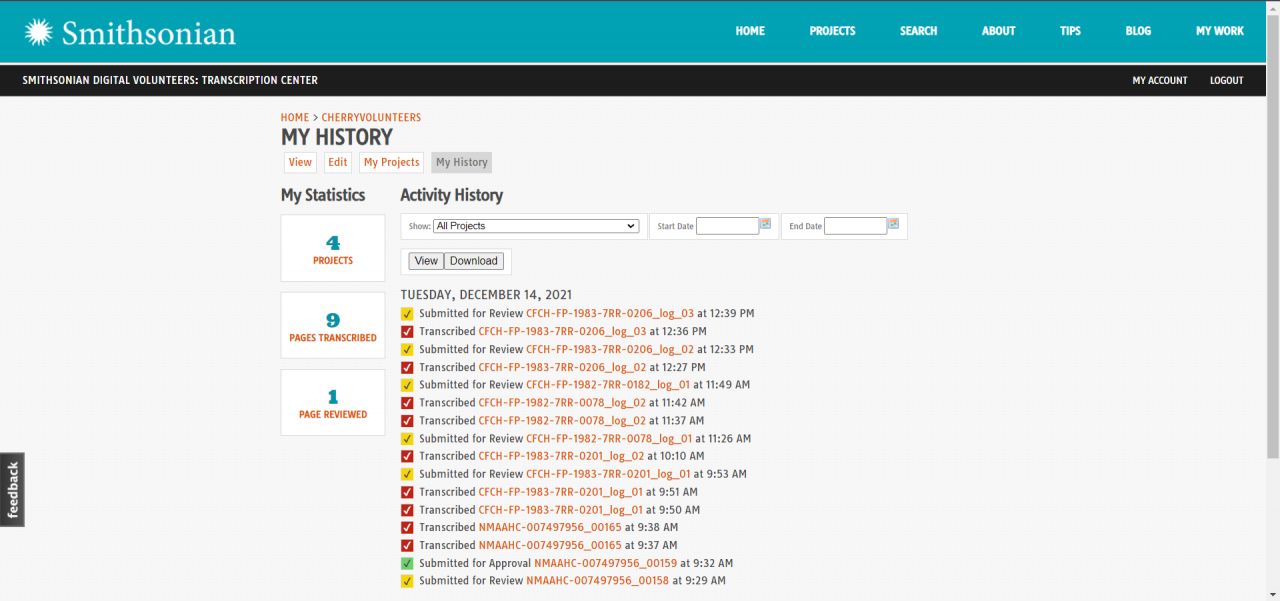Image resolution: width=1280 pixels, height=601 pixels.
Task: Open the 9 Pages Transcribed statistics box
Action: 333,325
